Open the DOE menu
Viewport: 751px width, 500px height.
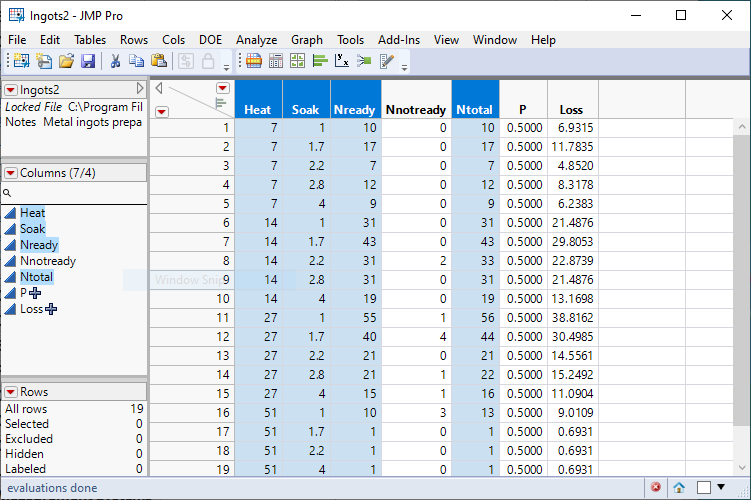pyautogui.click(x=210, y=40)
